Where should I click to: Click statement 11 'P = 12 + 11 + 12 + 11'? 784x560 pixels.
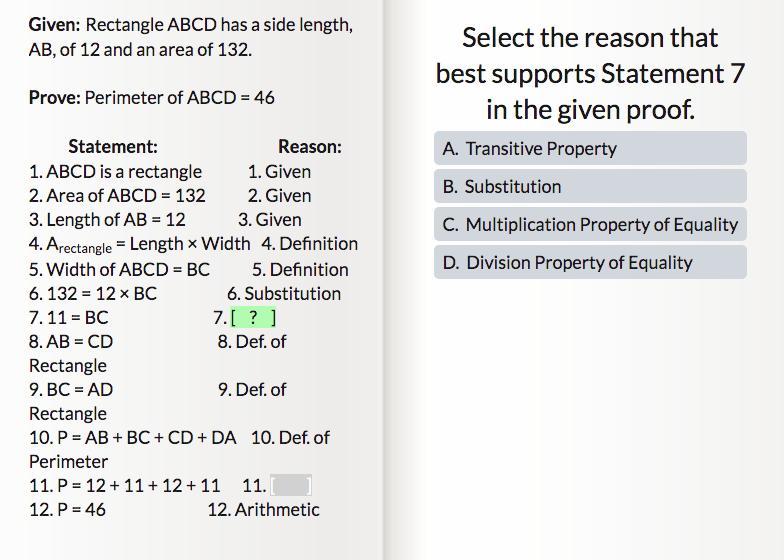125,486
